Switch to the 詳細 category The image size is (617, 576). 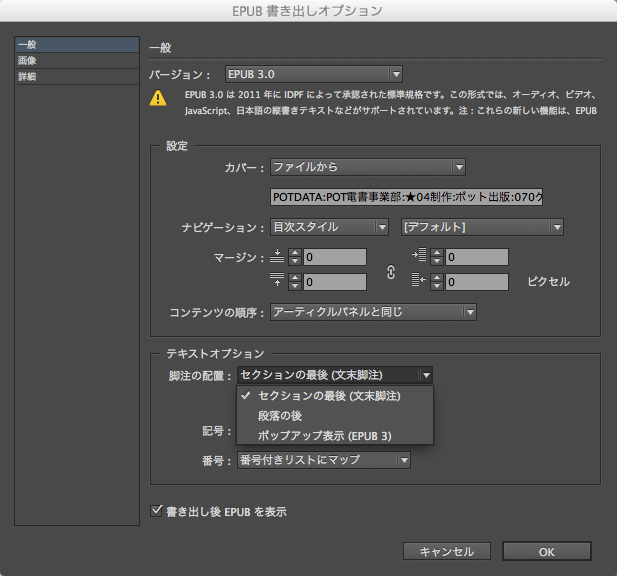click(x=77, y=76)
